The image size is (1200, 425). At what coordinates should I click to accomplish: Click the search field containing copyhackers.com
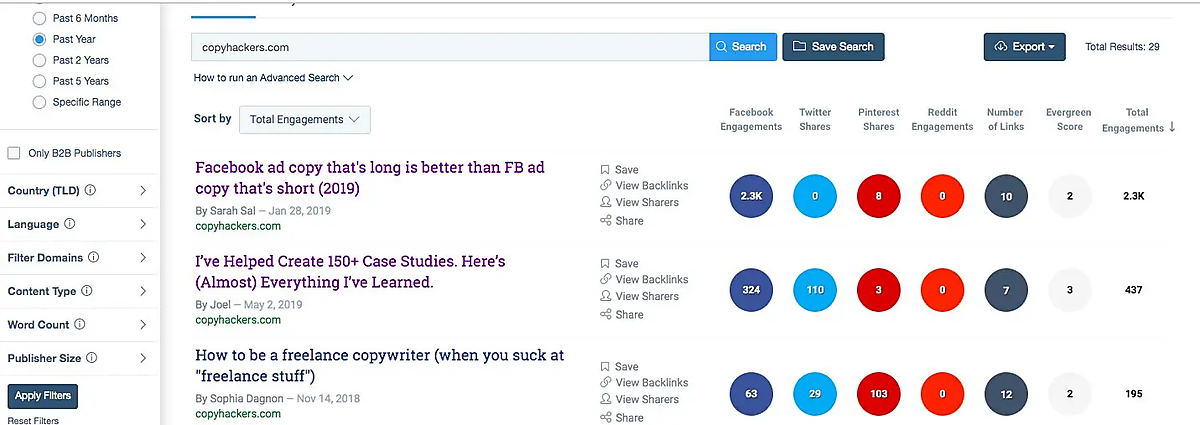click(x=450, y=47)
